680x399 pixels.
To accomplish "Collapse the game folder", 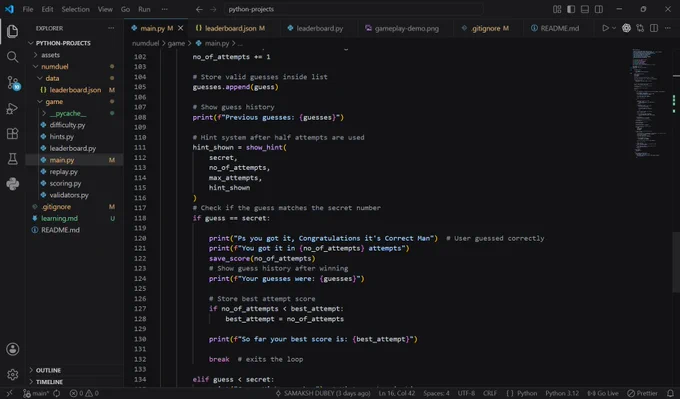I will pos(54,102).
